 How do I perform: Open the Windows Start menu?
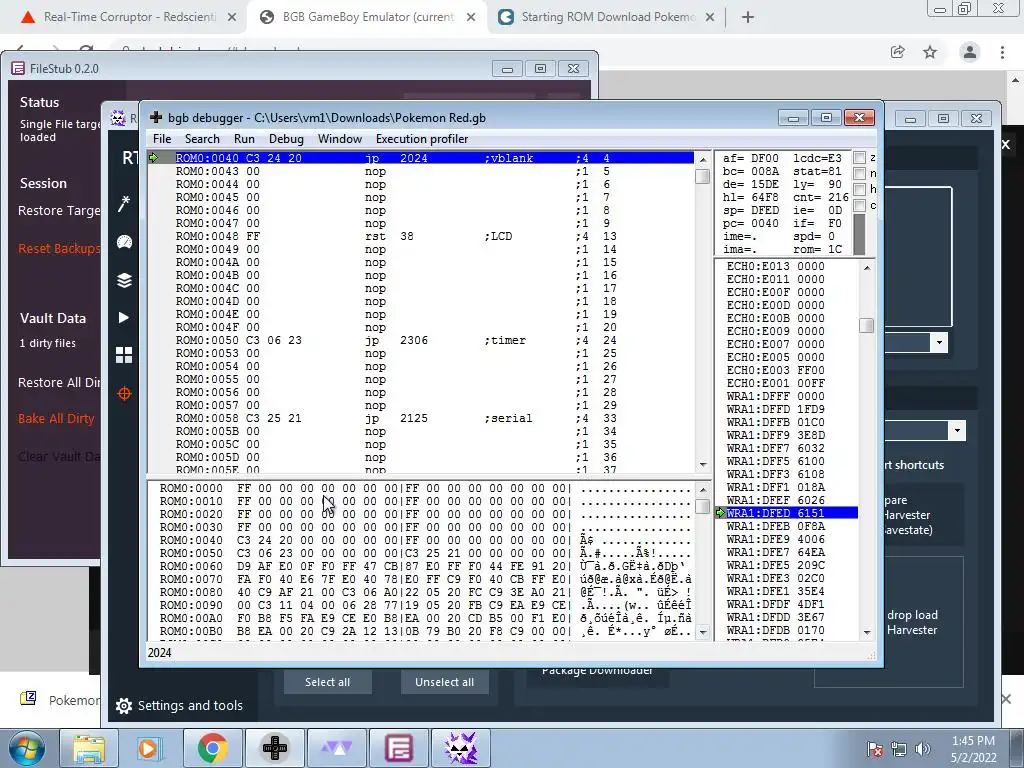pos(26,748)
